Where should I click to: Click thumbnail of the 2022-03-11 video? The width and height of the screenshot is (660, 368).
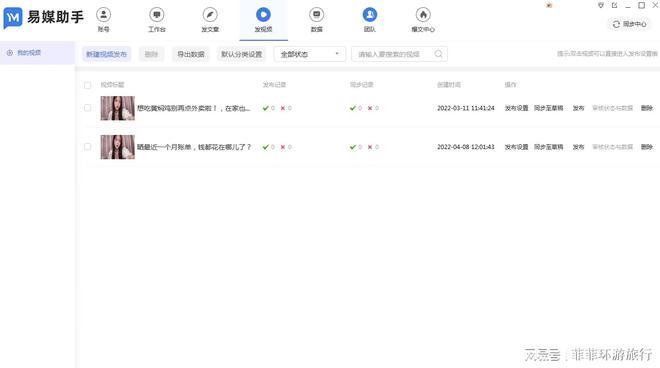coord(117,108)
